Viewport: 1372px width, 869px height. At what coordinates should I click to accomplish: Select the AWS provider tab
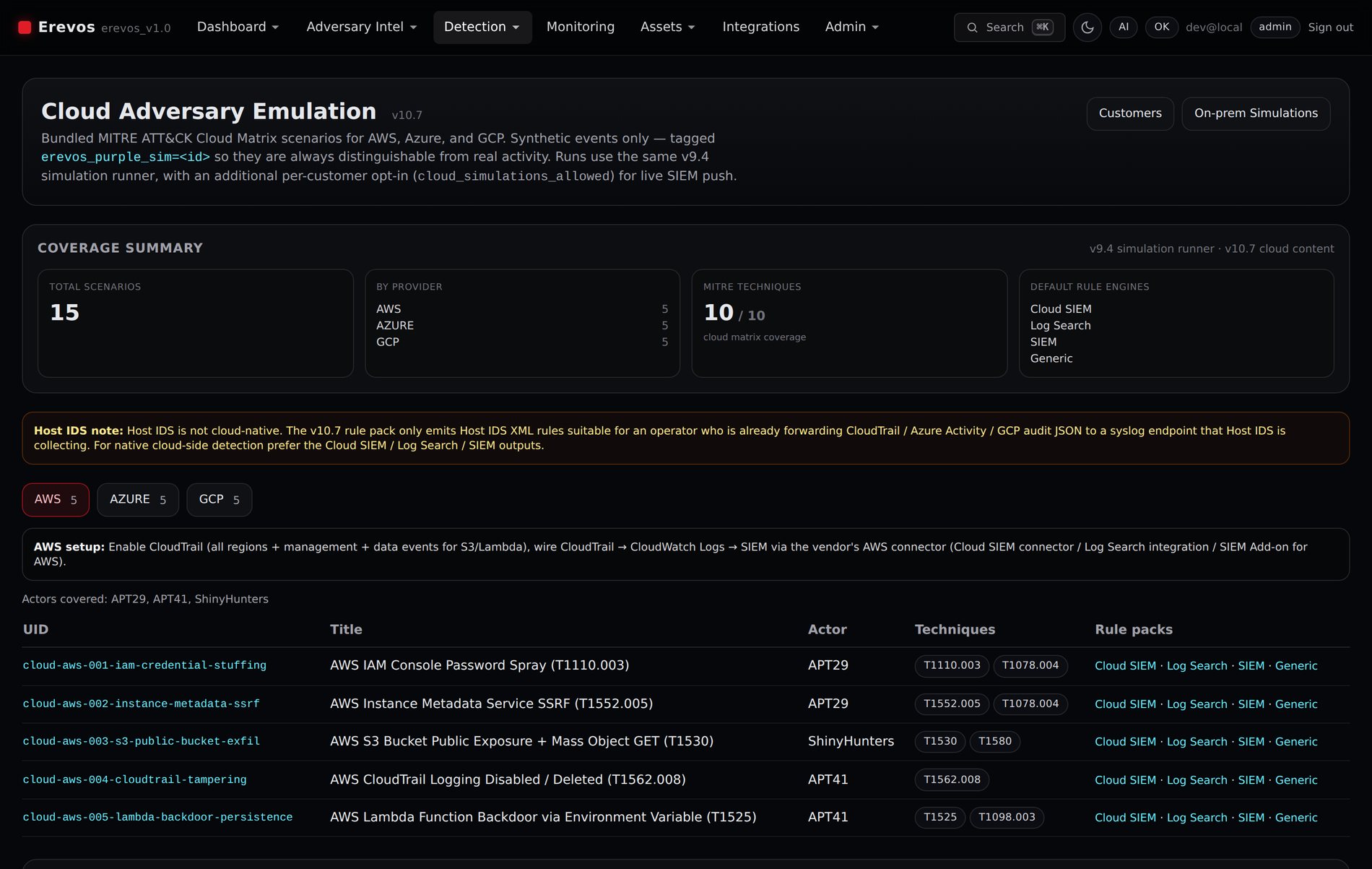click(56, 499)
